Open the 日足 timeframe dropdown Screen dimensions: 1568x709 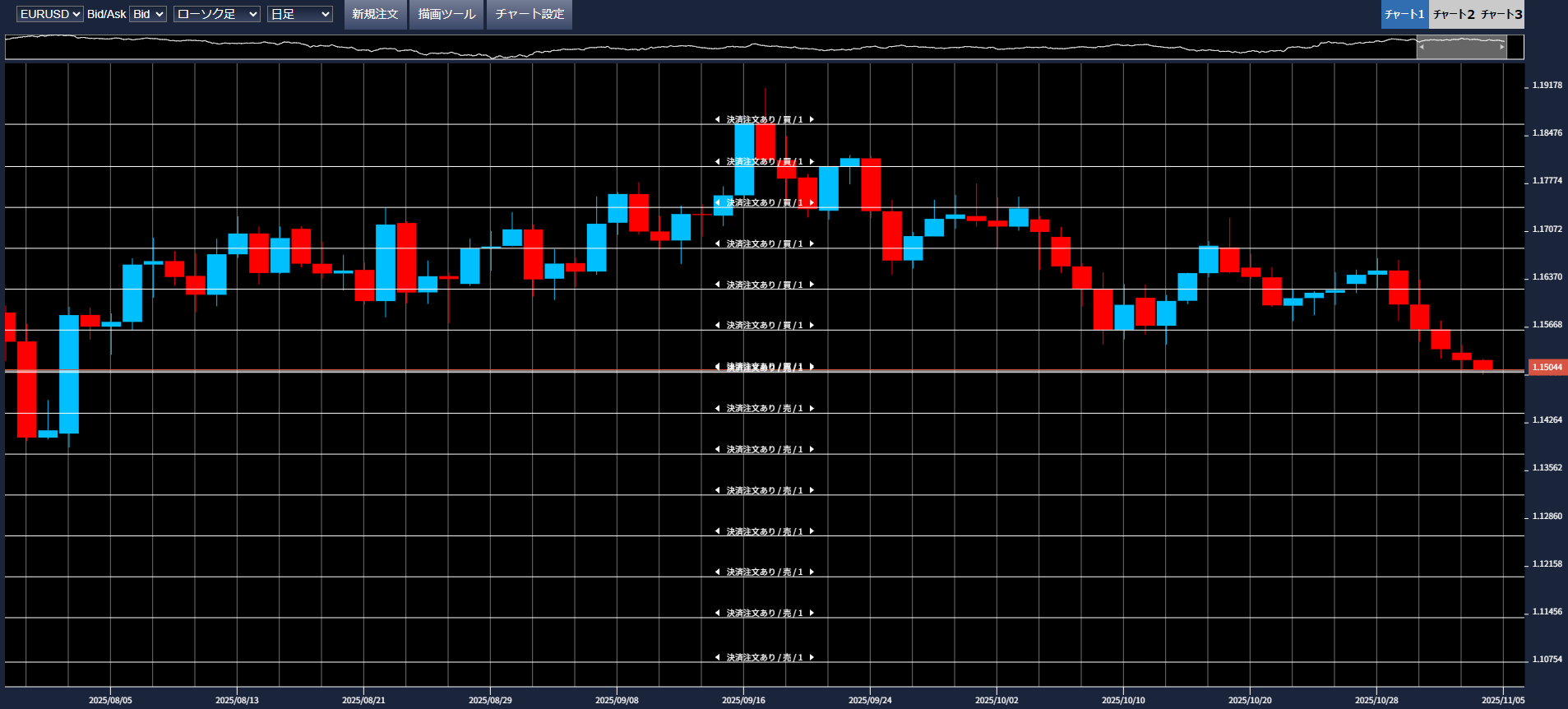coord(299,14)
